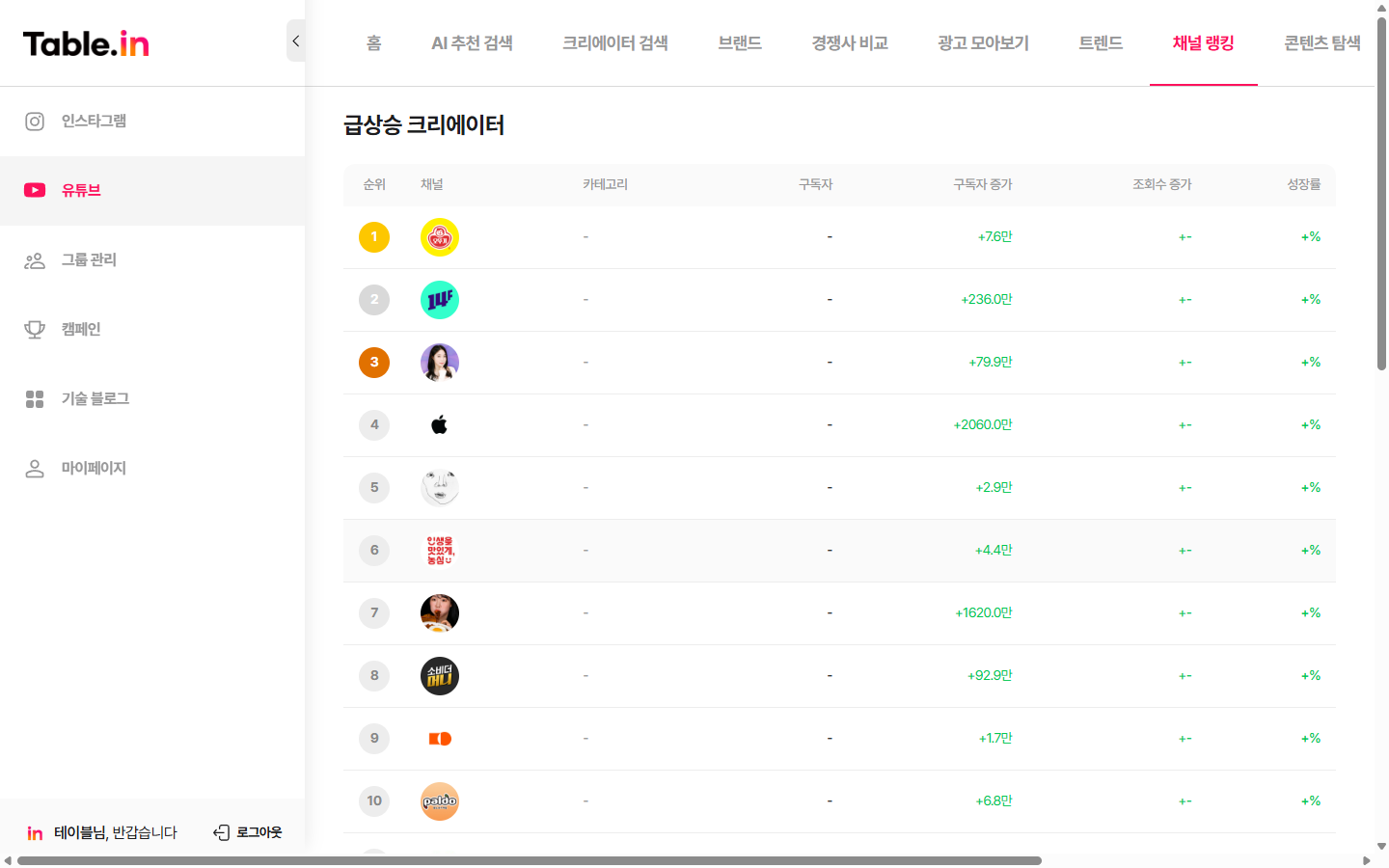Collapse the sidebar with the chevron button
1389x868 pixels.
tap(295, 41)
